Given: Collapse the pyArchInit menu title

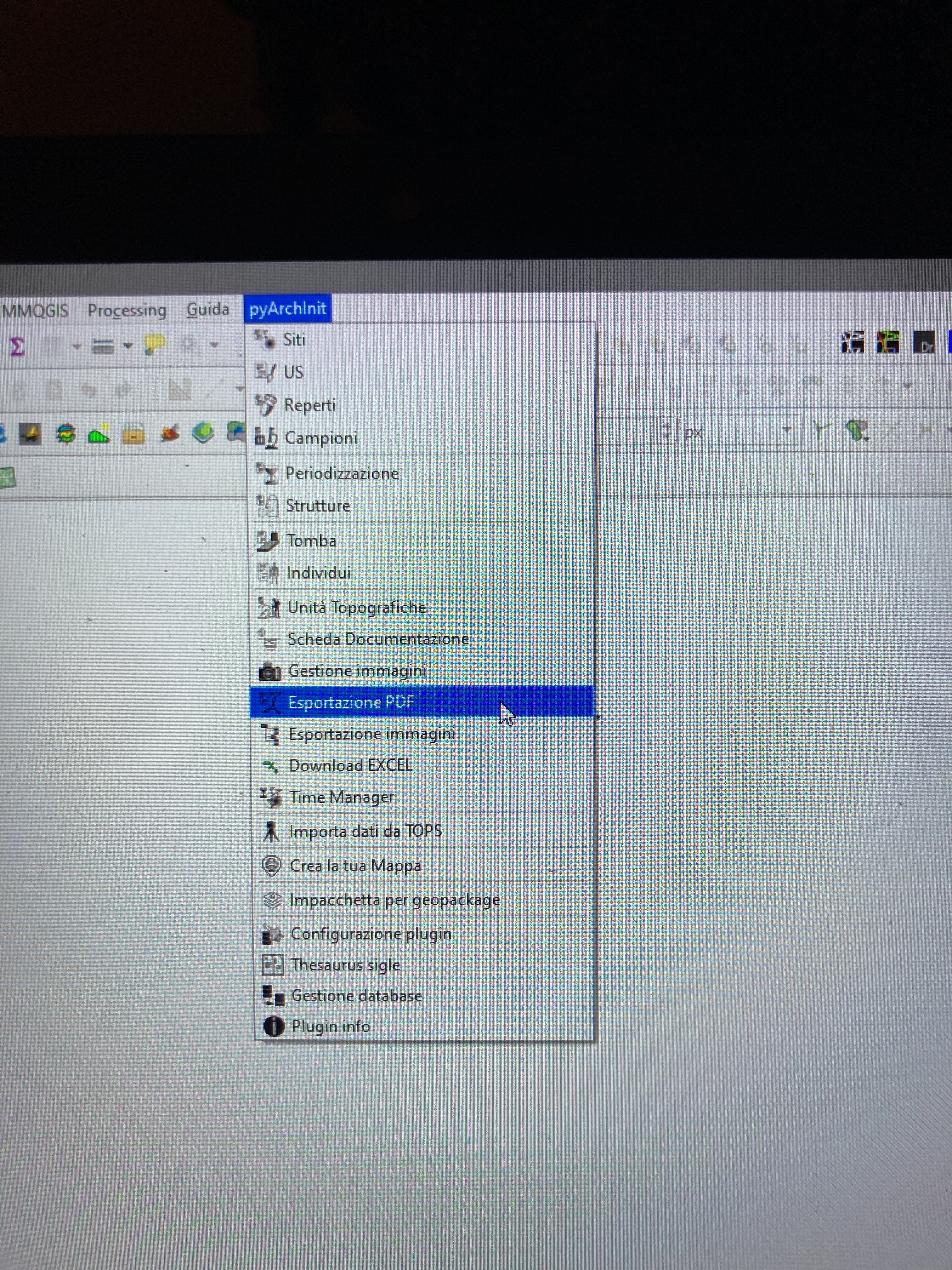Looking at the screenshot, I should 287,308.
